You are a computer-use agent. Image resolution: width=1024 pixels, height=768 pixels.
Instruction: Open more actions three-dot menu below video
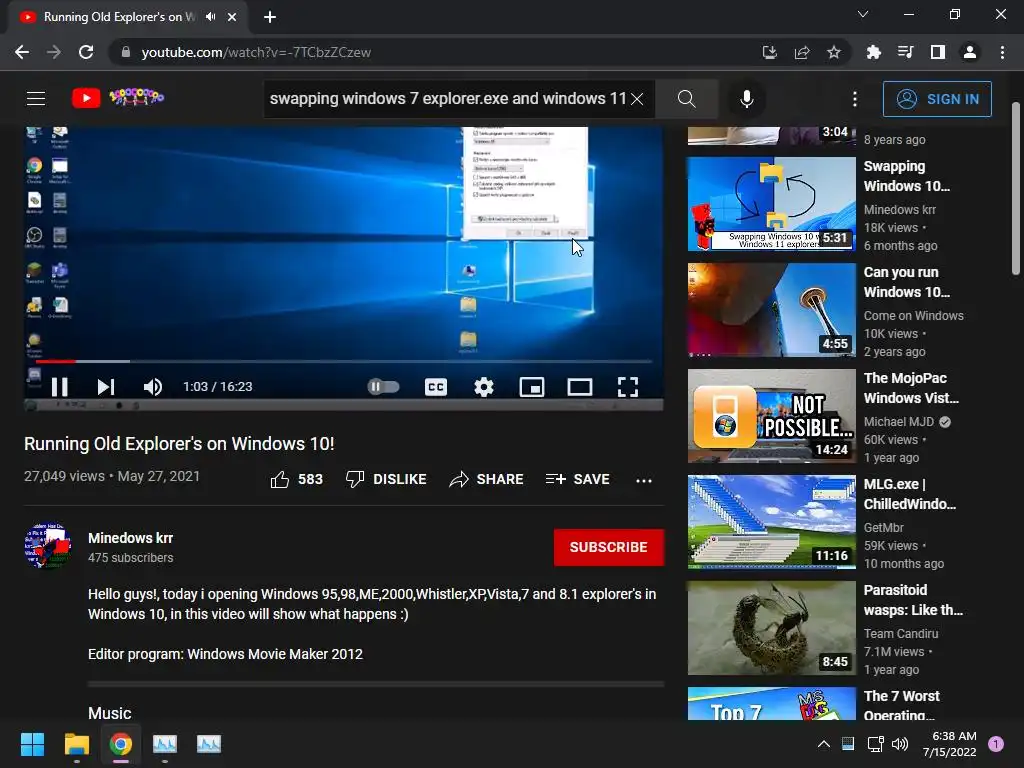[644, 480]
